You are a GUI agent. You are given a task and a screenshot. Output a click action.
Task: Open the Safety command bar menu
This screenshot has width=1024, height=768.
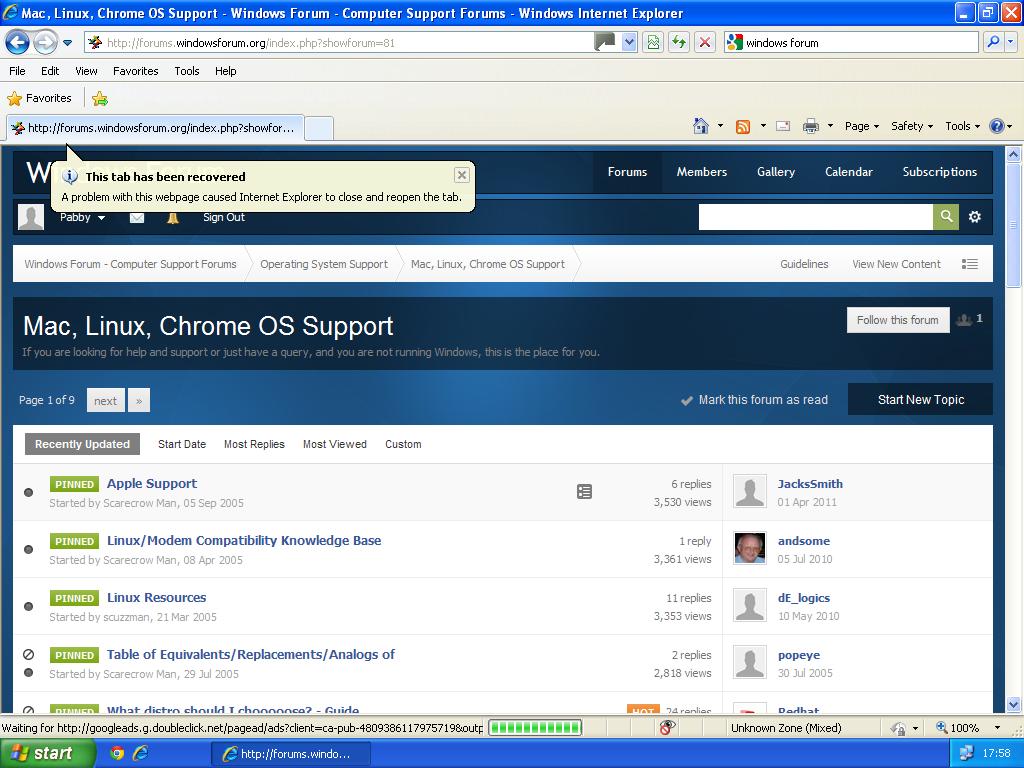click(912, 126)
